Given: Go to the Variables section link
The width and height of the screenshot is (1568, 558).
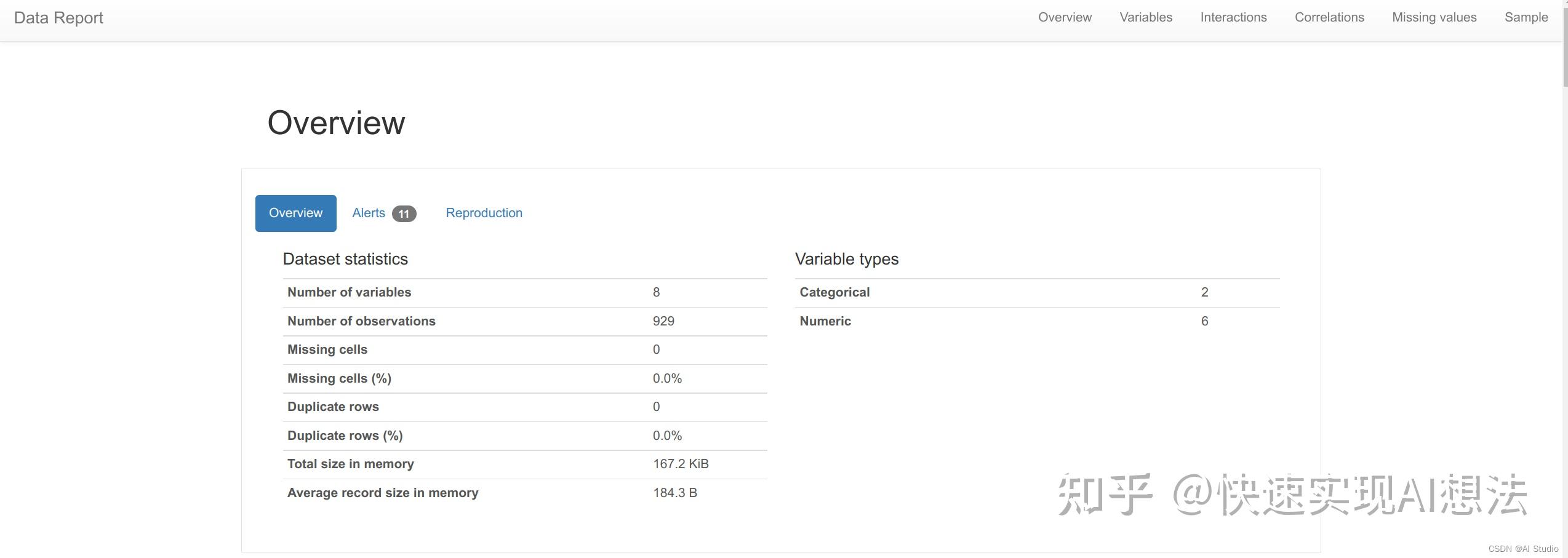Looking at the screenshot, I should point(1146,17).
